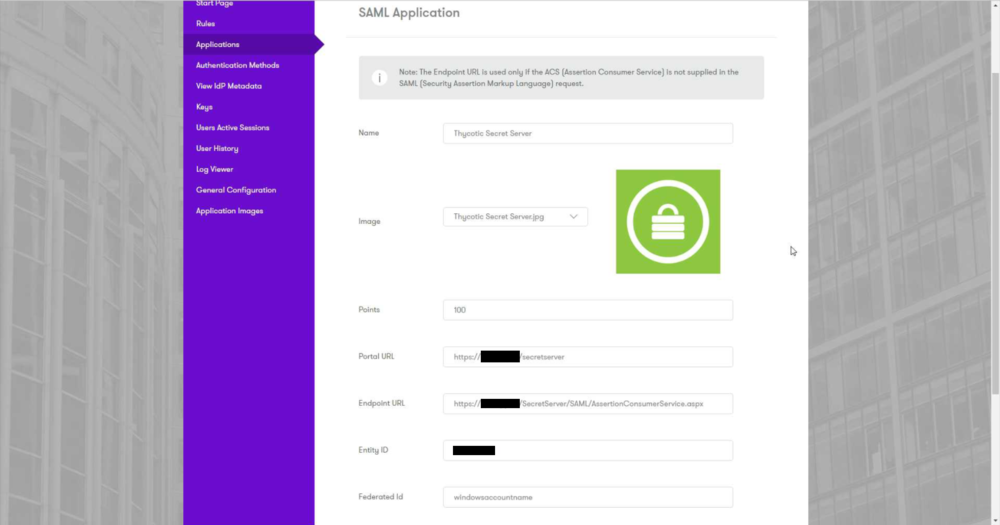Open the Log Viewer
Image resolution: width=1000 pixels, height=525 pixels.
click(x=214, y=170)
